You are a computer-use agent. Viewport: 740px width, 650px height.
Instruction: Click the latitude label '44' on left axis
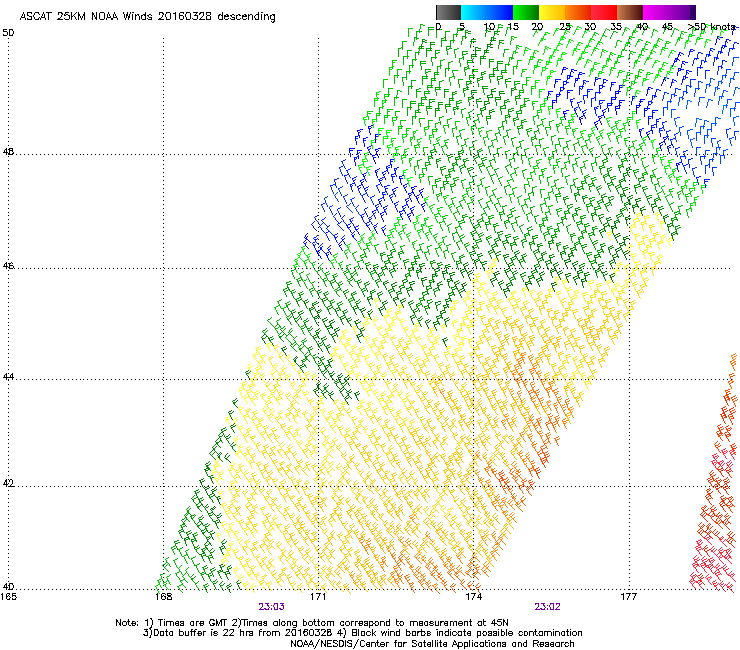coord(8,377)
